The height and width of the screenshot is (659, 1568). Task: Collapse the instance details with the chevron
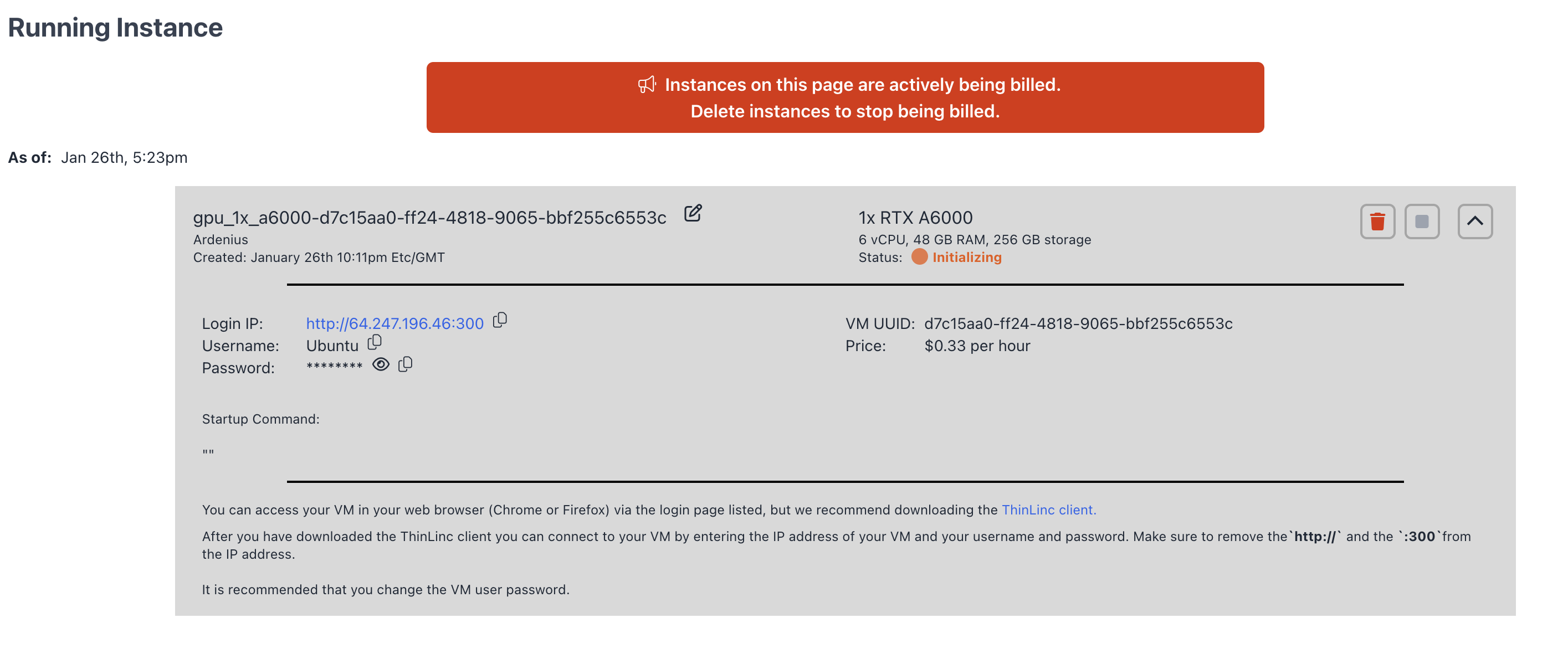coord(1474,222)
